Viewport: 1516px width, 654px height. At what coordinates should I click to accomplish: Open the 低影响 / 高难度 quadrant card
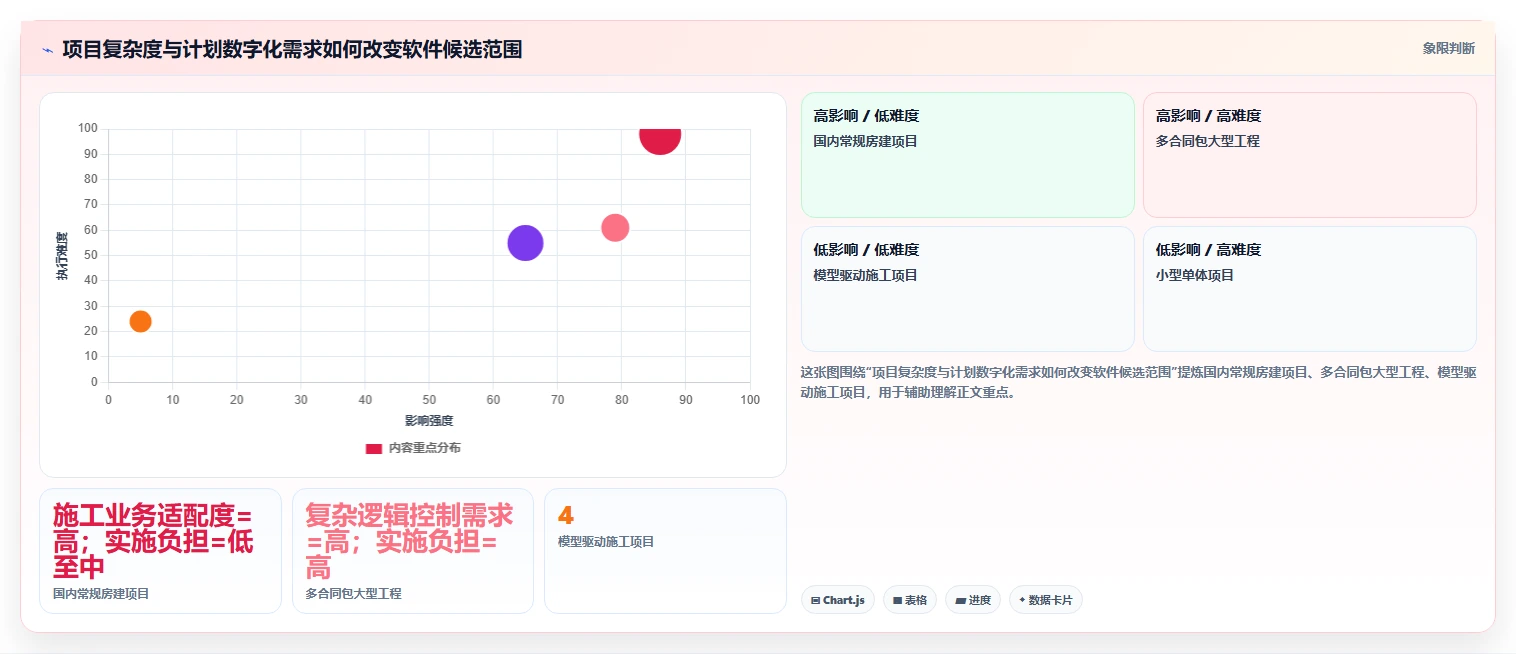[1309, 289]
